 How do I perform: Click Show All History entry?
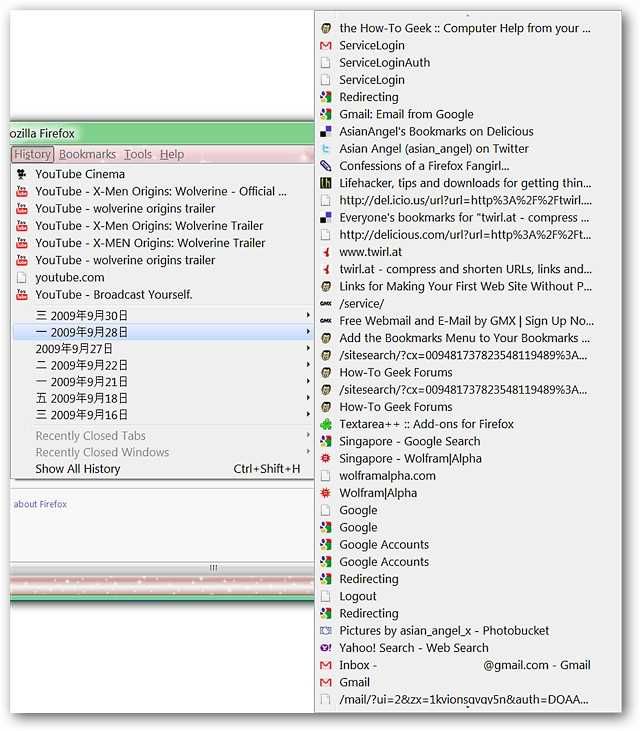pyautogui.click(x=163, y=469)
